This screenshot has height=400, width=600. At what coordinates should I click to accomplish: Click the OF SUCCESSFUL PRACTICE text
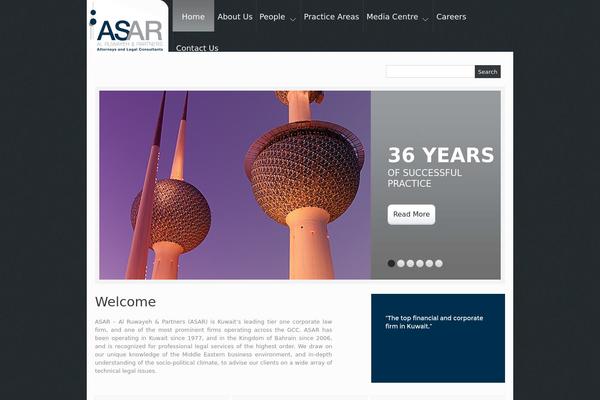coord(424,178)
